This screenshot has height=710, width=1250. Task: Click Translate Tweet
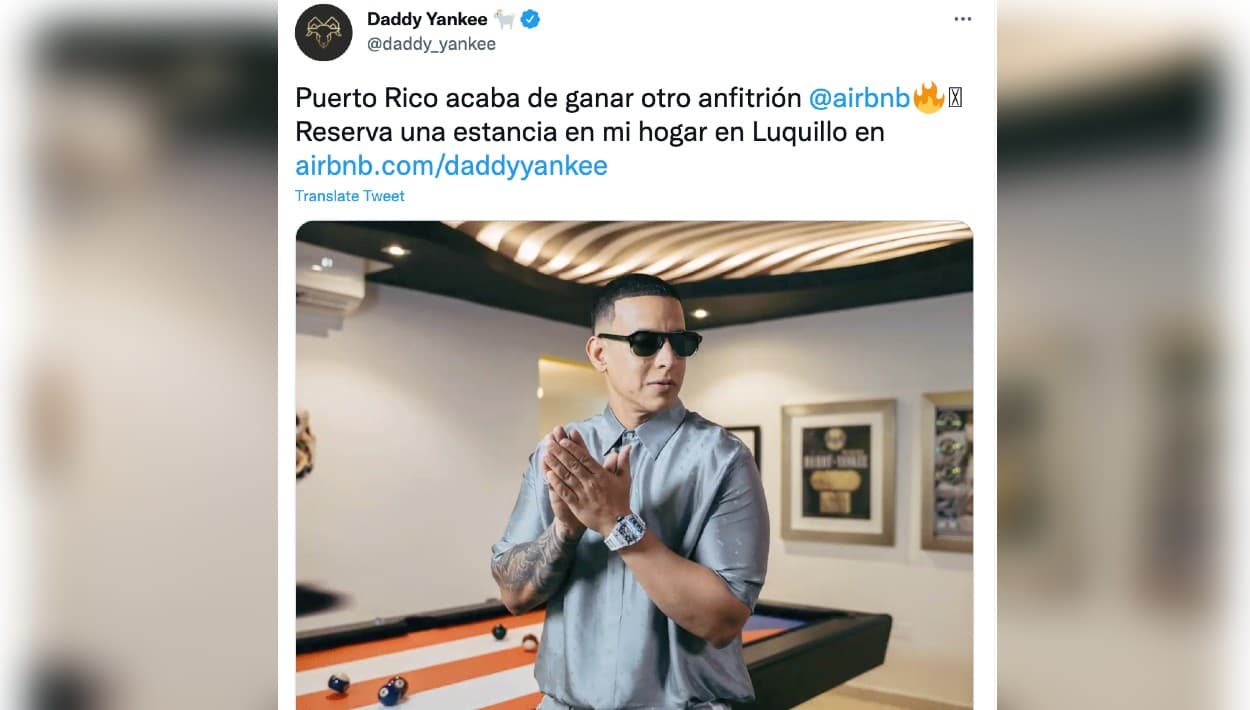(x=350, y=196)
